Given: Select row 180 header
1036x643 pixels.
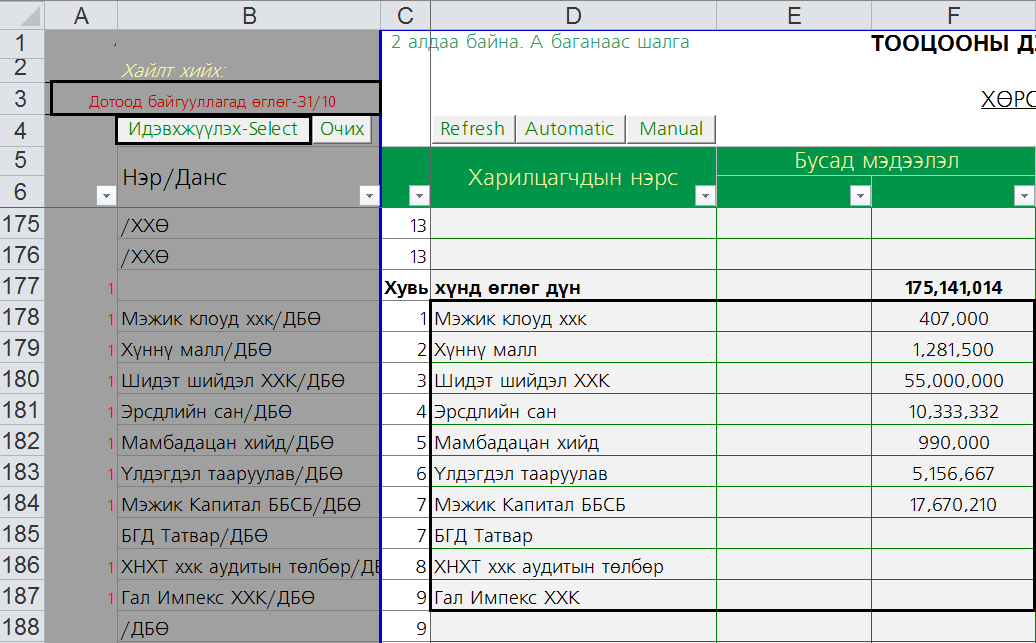Looking at the screenshot, I should [x=22, y=379].
